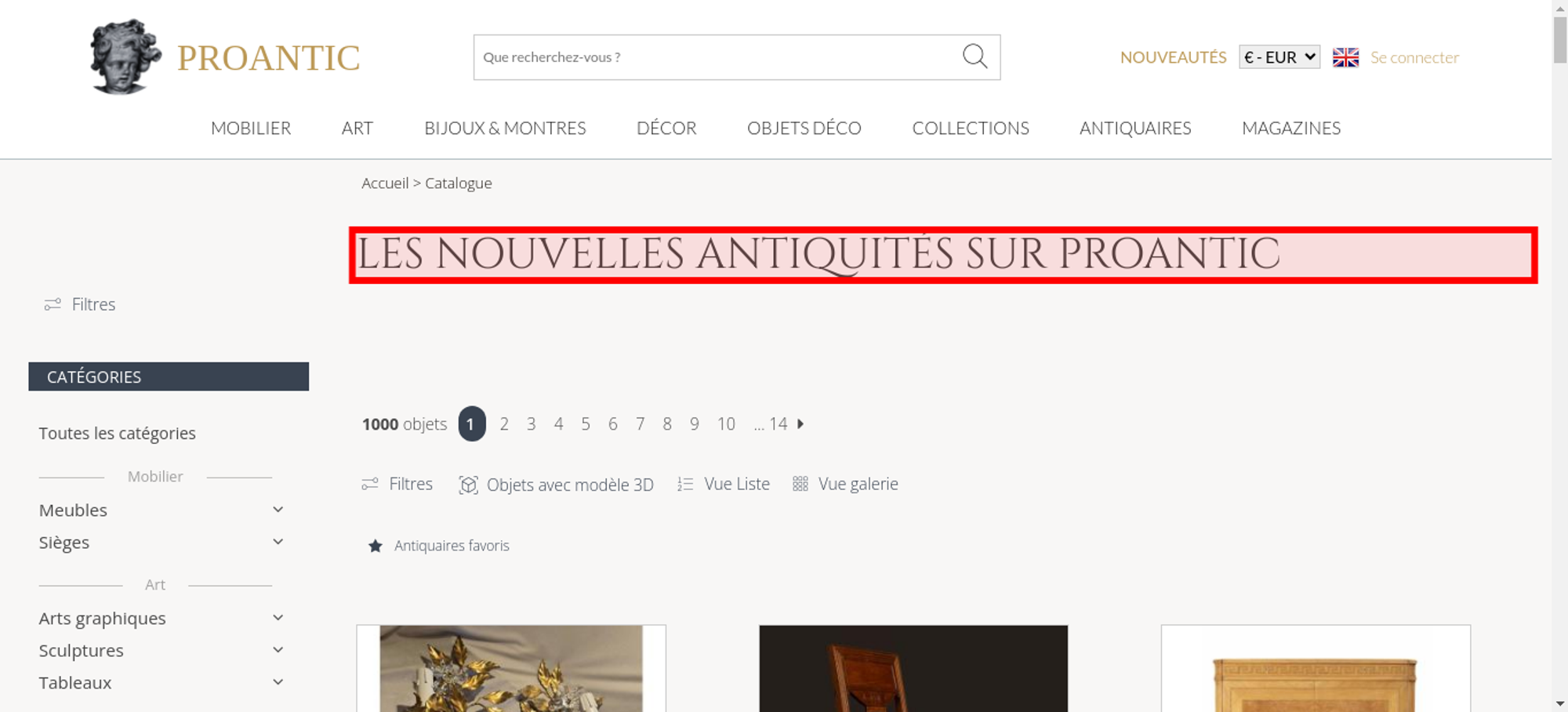The height and width of the screenshot is (712, 1568).
Task: Open the gilded leaf chandelier thumbnail
Action: click(511, 668)
